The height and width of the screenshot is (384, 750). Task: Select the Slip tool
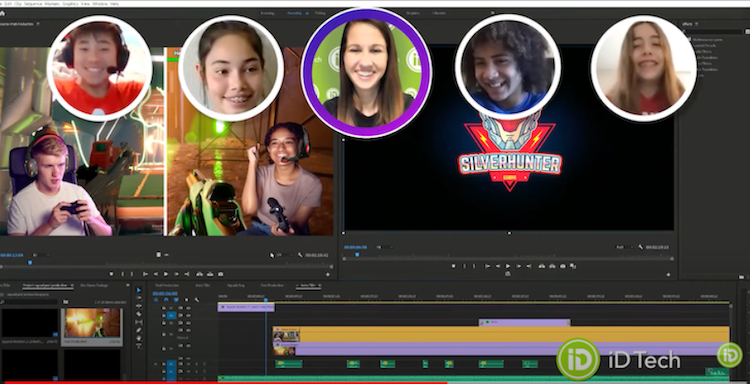pyautogui.click(x=139, y=322)
